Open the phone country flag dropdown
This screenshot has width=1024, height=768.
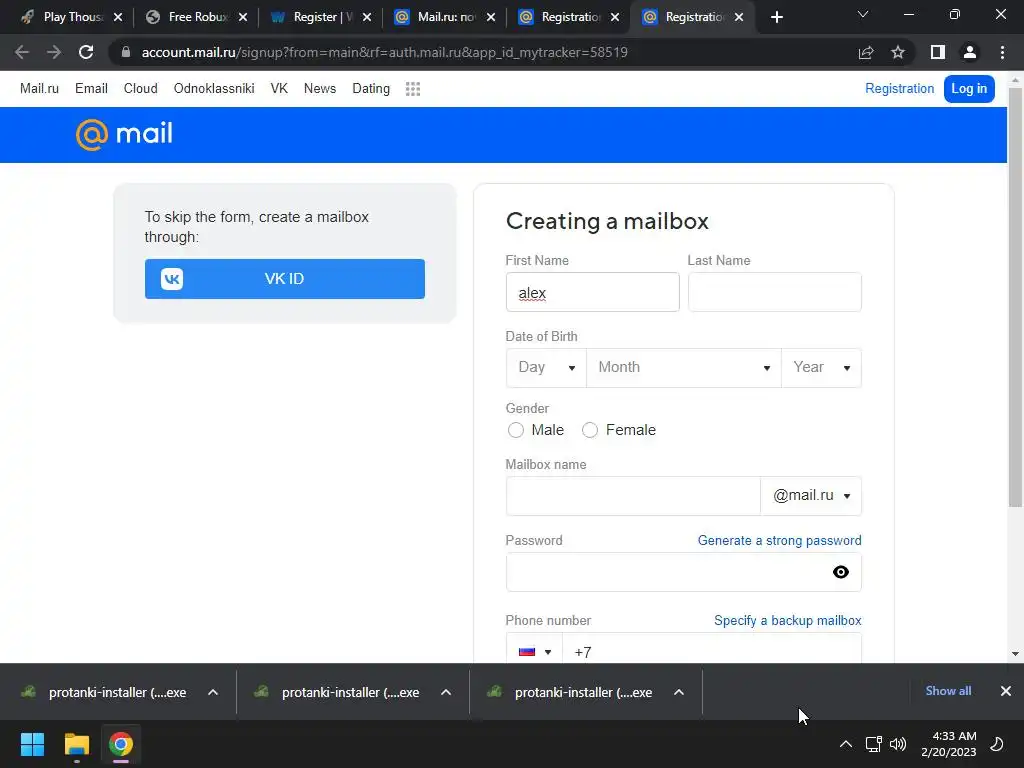[x=534, y=651]
